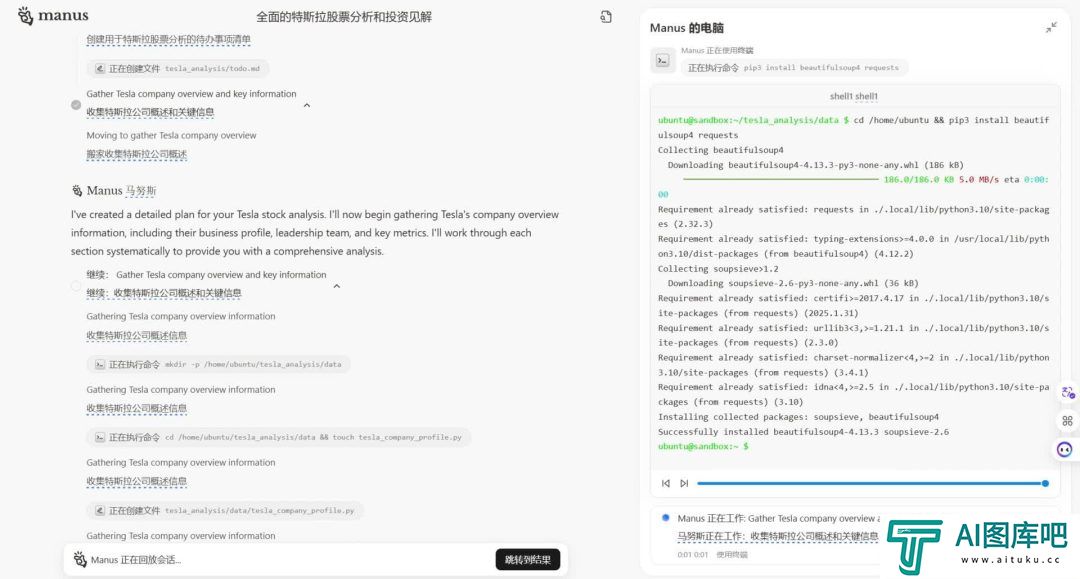
Task: Click the file icon in the tesla_company_profile.py create chip
Action: tap(100, 511)
